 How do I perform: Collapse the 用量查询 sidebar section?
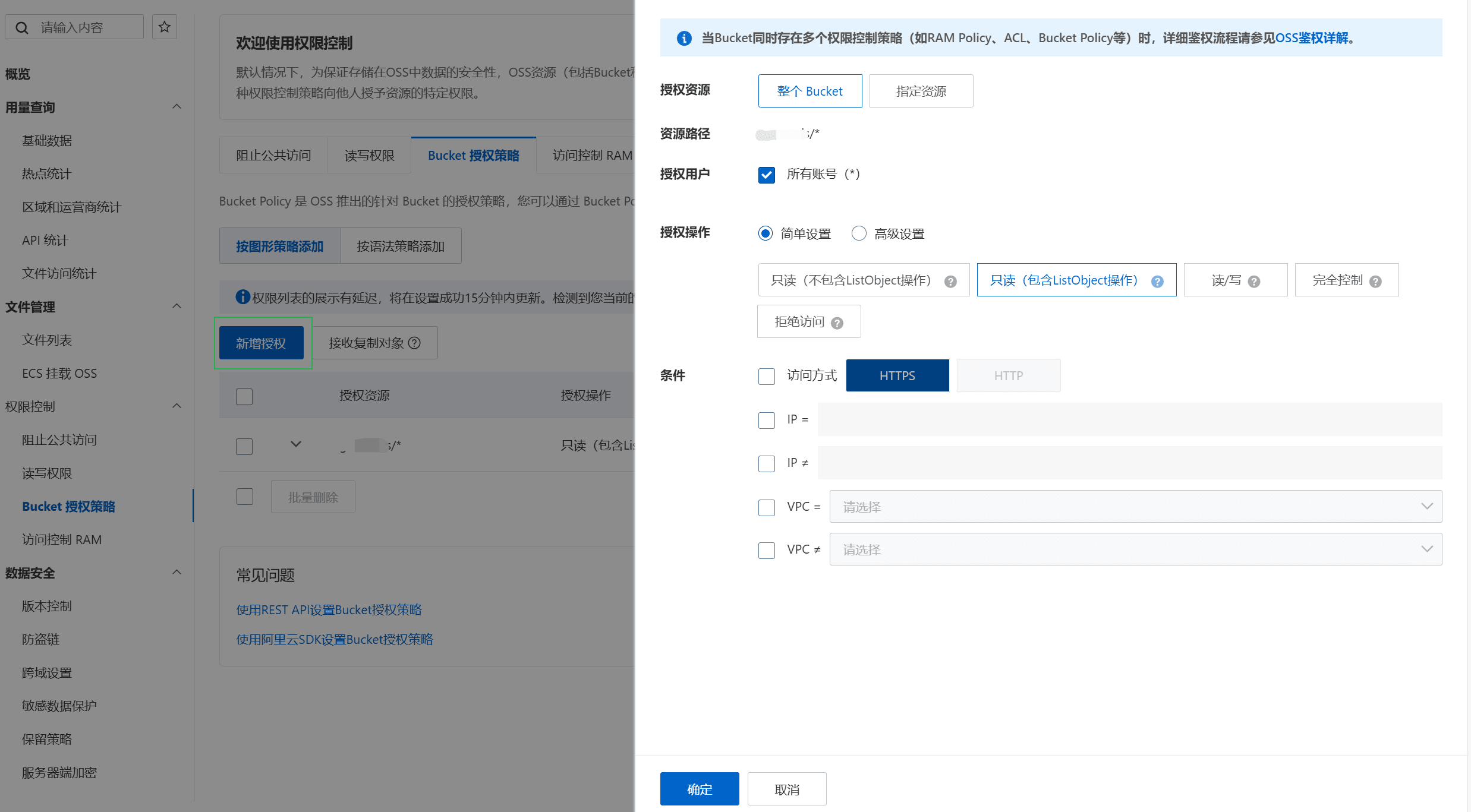[x=177, y=107]
